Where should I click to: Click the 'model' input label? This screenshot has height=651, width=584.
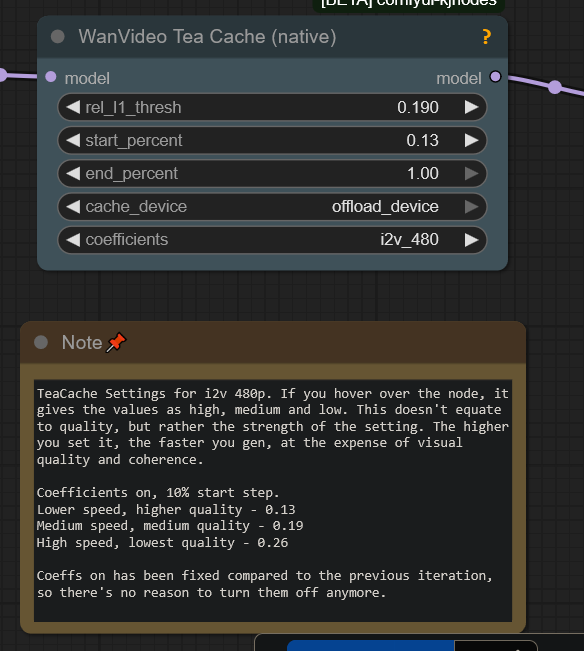tap(87, 78)
